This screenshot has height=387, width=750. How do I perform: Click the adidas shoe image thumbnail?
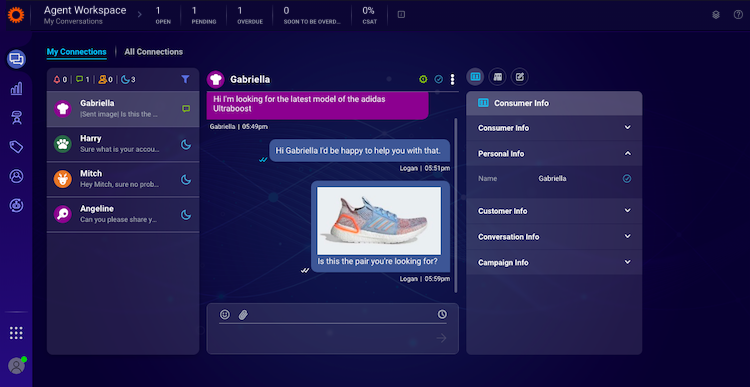click(379, 221)
